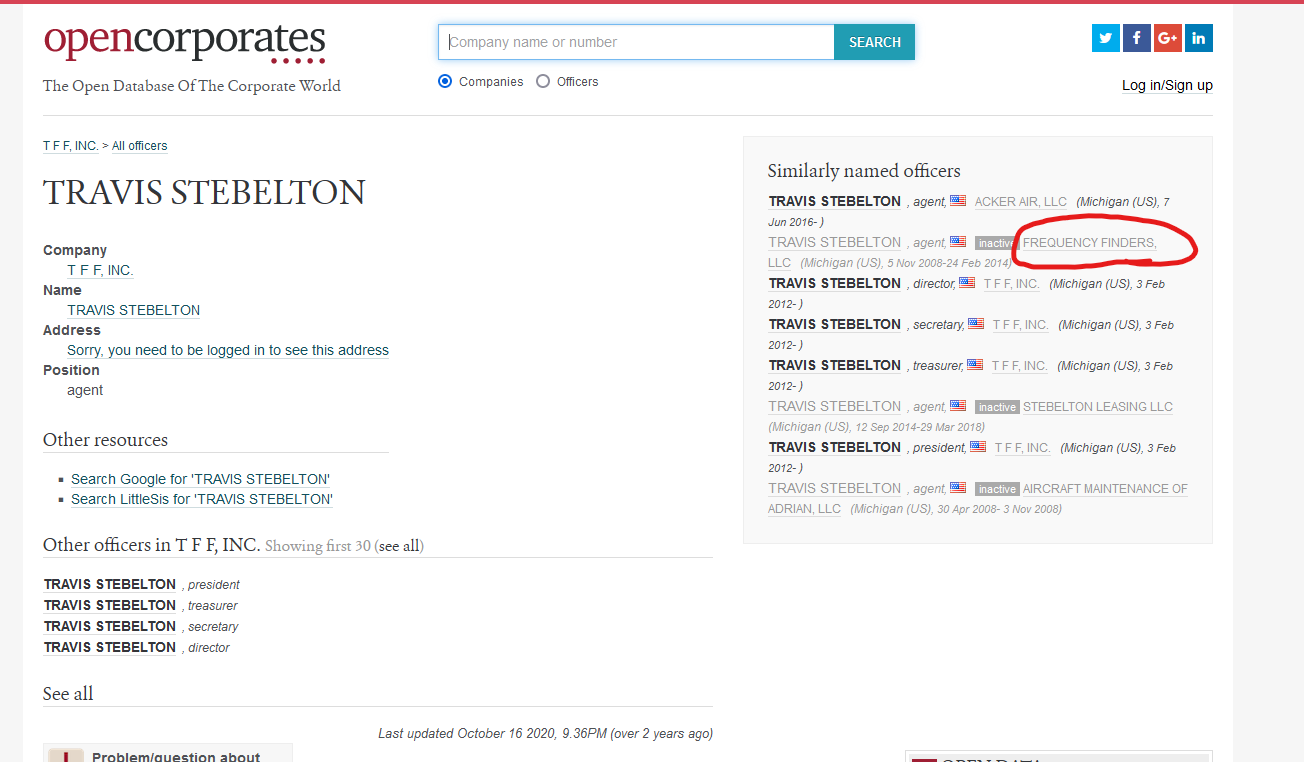Image resolution: width=1304 pixels, height=762 pixels.
Task: Open the All officers breadcrumb link
Action: point(139,146)
